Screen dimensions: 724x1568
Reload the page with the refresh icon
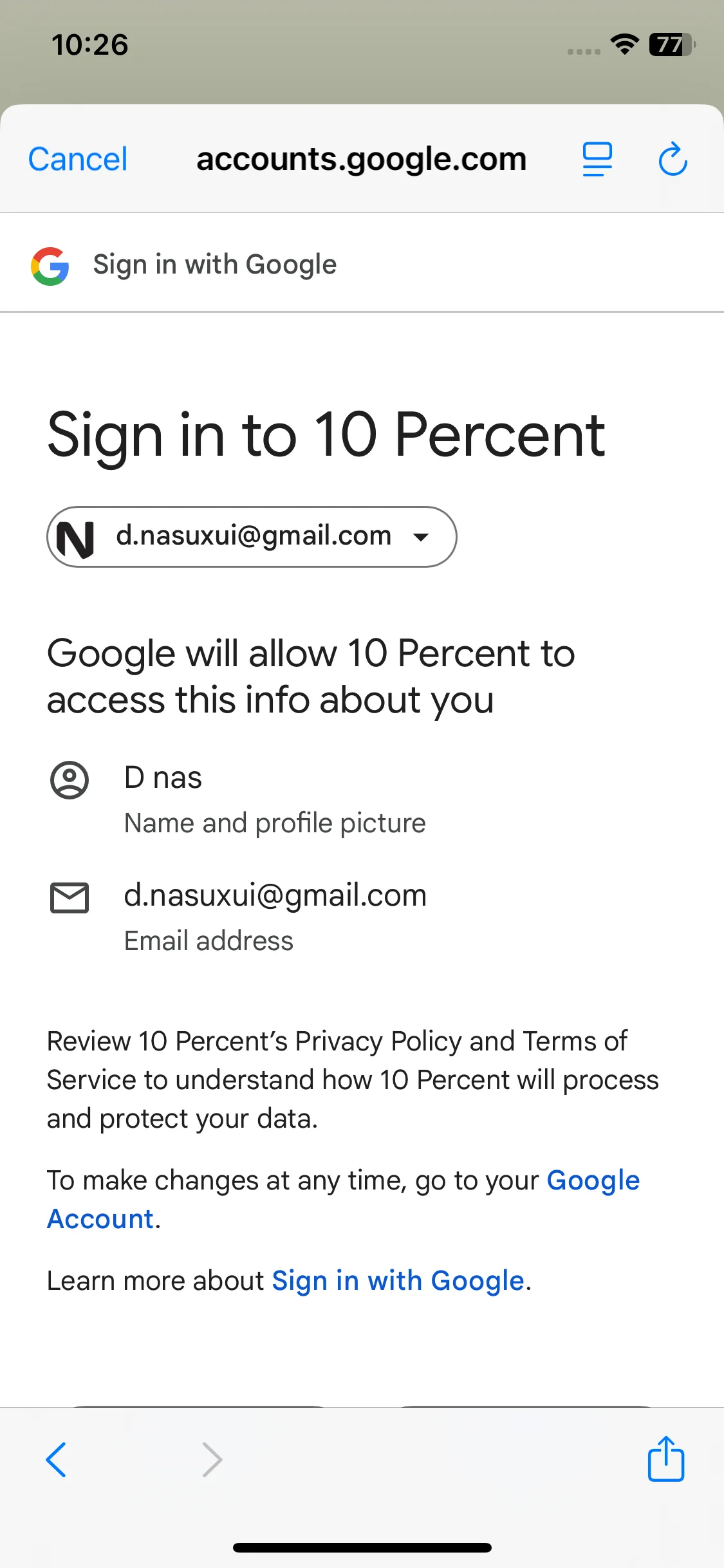(673, 159)
